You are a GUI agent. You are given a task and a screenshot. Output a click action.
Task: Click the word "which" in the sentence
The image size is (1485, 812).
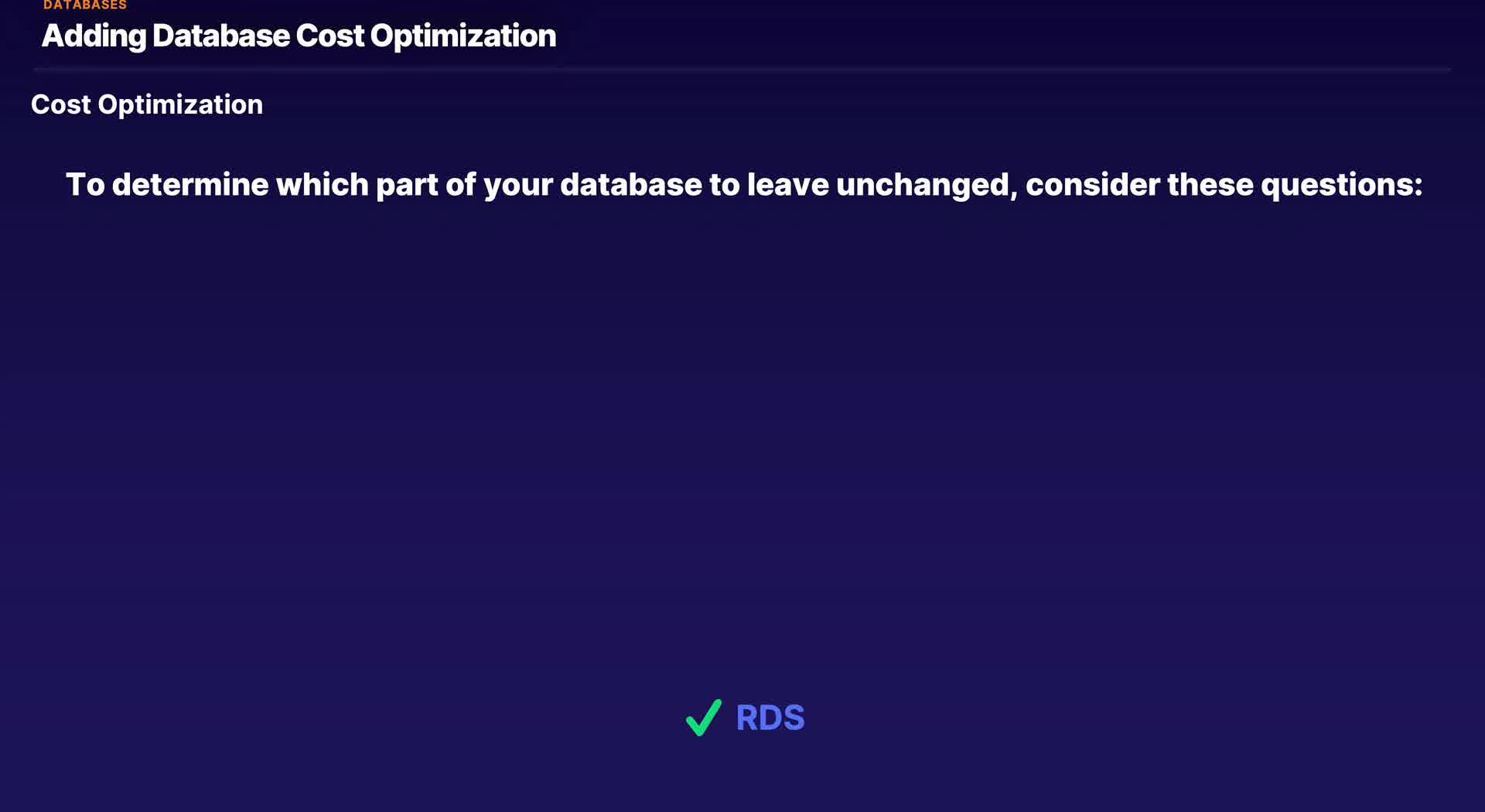click(322, 185)
